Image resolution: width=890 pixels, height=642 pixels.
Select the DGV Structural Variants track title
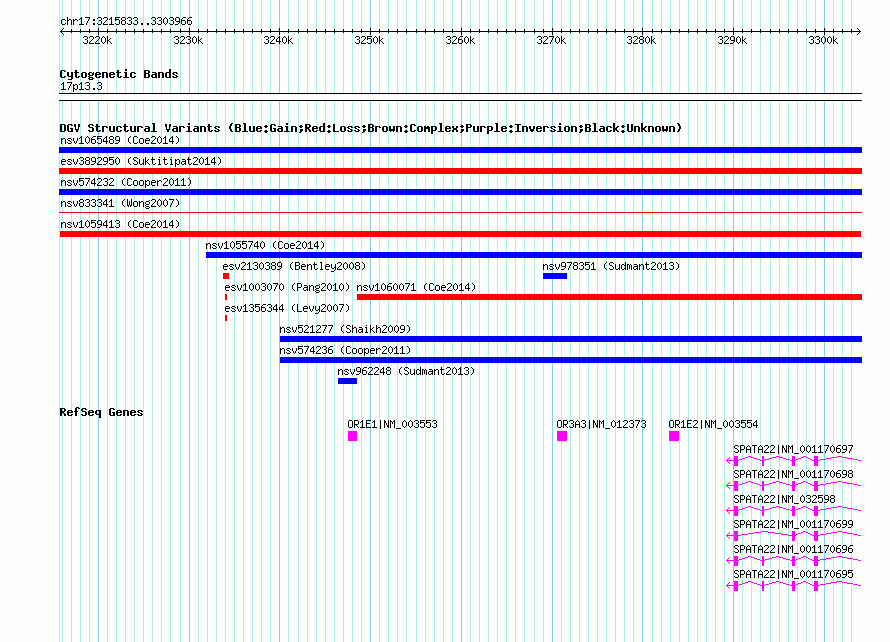(370, 128)
